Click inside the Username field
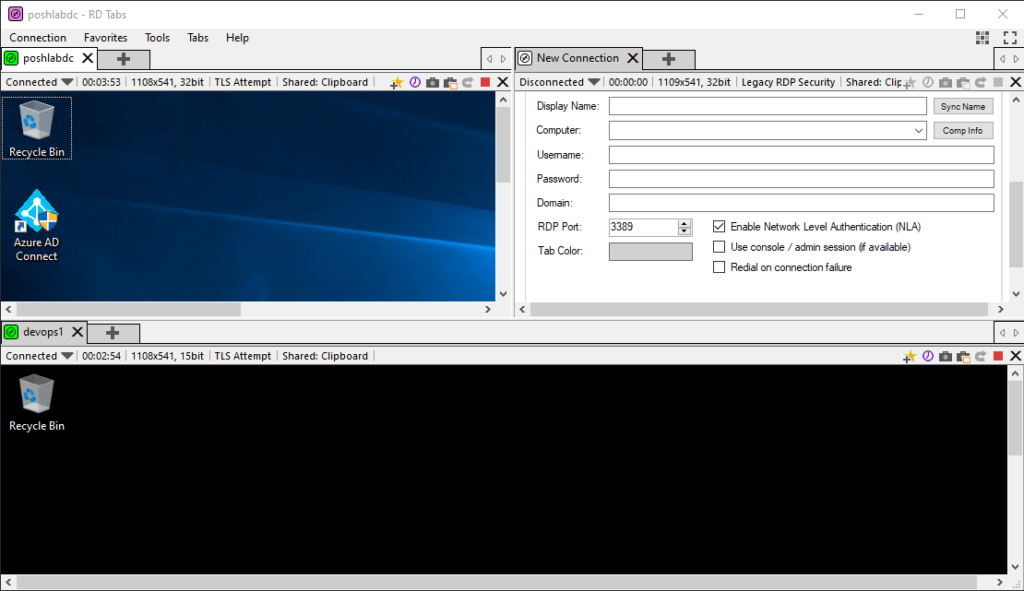This screenshot has height=591, width=1024. (800, 154)
